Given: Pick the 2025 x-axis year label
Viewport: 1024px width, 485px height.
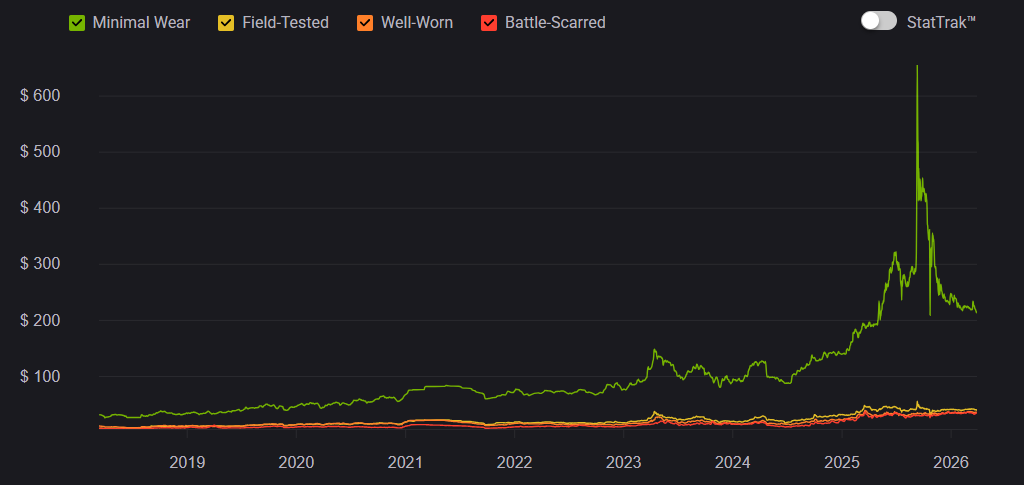Looking at the screenshot, I should pos(842,462).
